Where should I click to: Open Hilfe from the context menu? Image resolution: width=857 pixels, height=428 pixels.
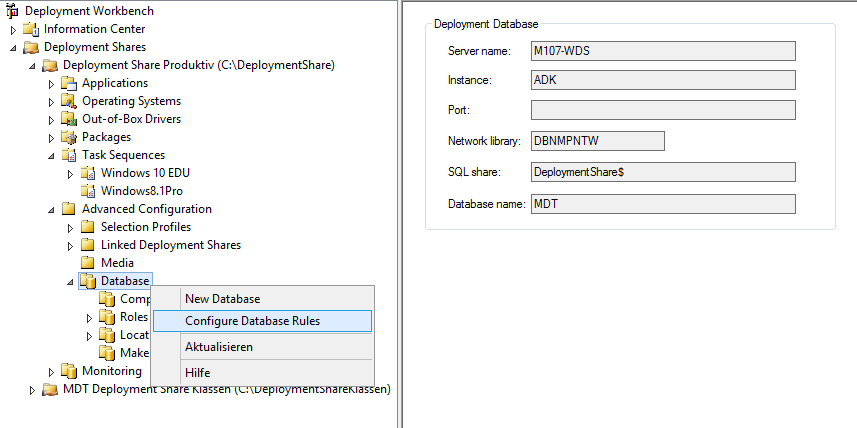click(197, 373)
